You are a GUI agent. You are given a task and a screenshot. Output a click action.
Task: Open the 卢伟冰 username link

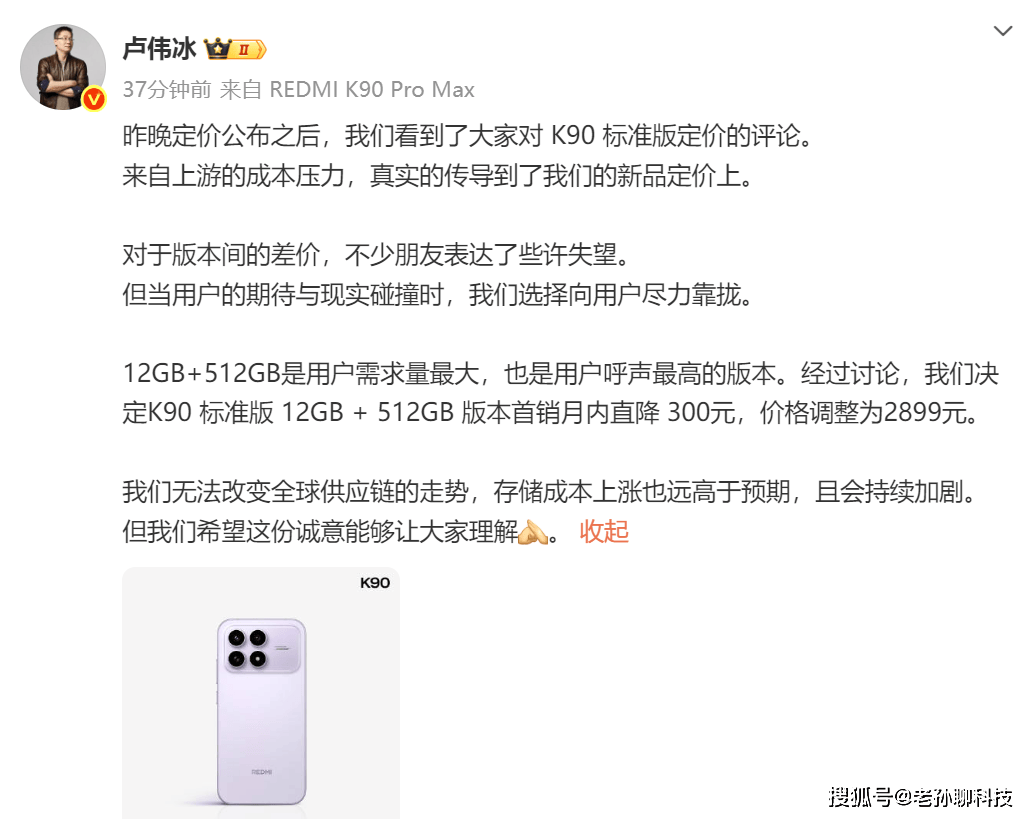[159, 49]
